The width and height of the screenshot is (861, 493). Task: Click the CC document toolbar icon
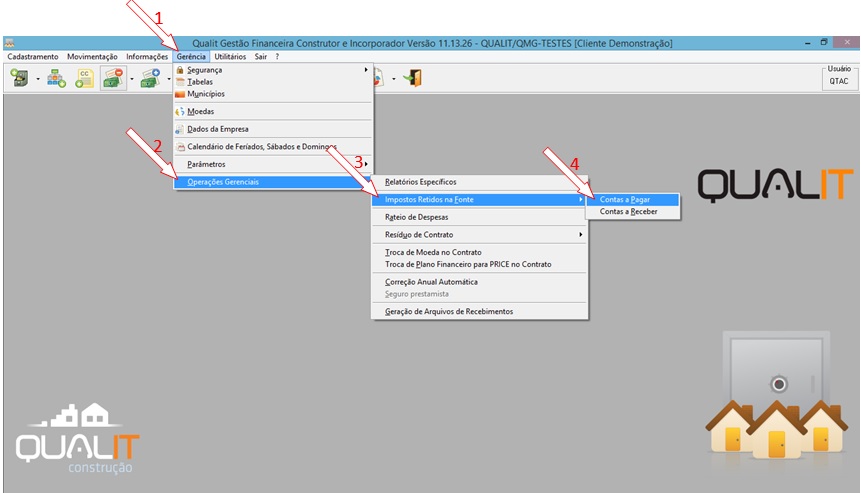[85, 78]
